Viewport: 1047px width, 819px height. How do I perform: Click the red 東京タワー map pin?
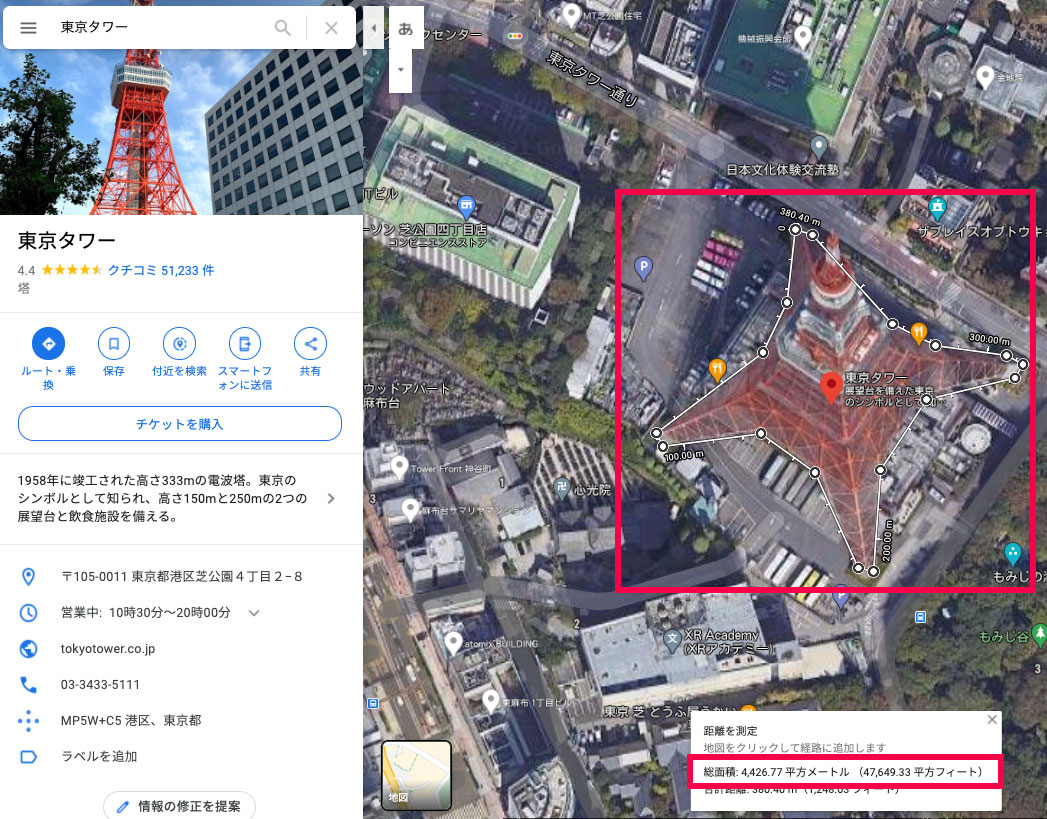pyautogui.click(x=831, y=387)
